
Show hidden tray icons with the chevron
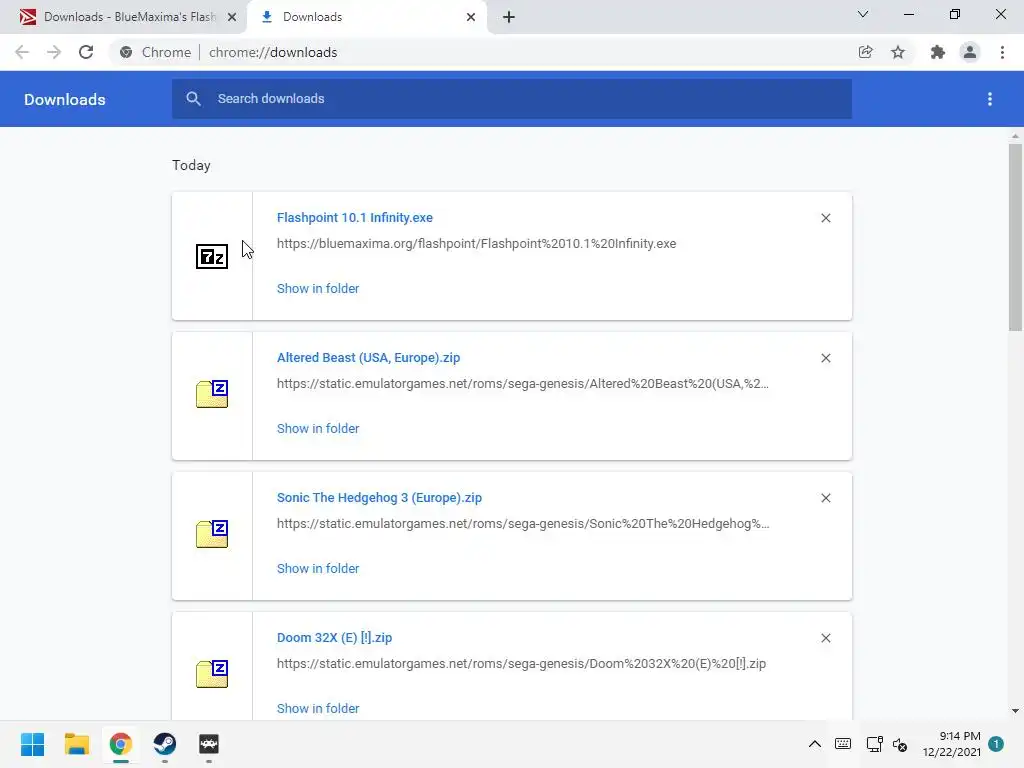tap(815, 744)
